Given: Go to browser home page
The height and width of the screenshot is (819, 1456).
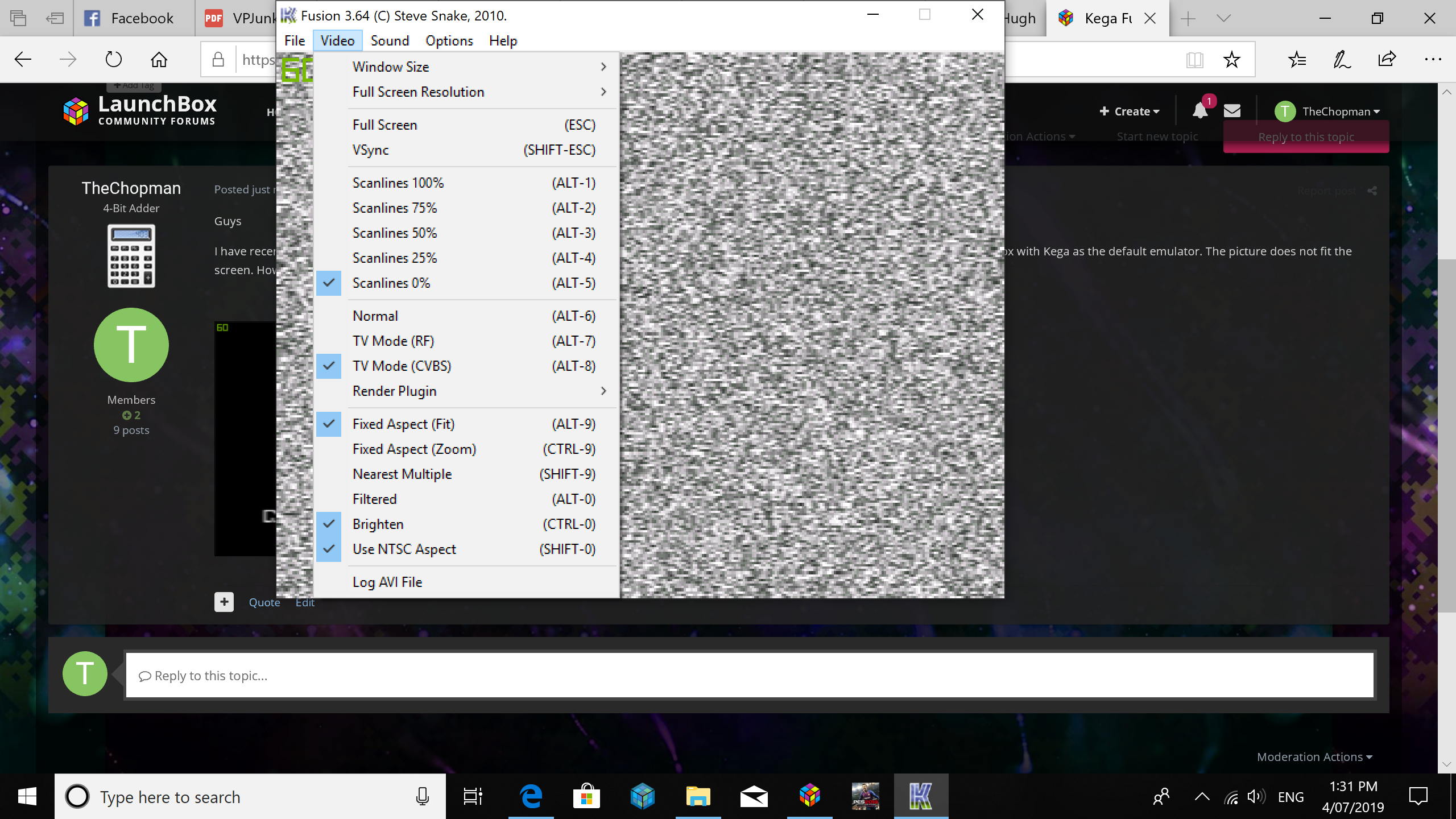Looking at the screenshot, I should coord(159,59).
